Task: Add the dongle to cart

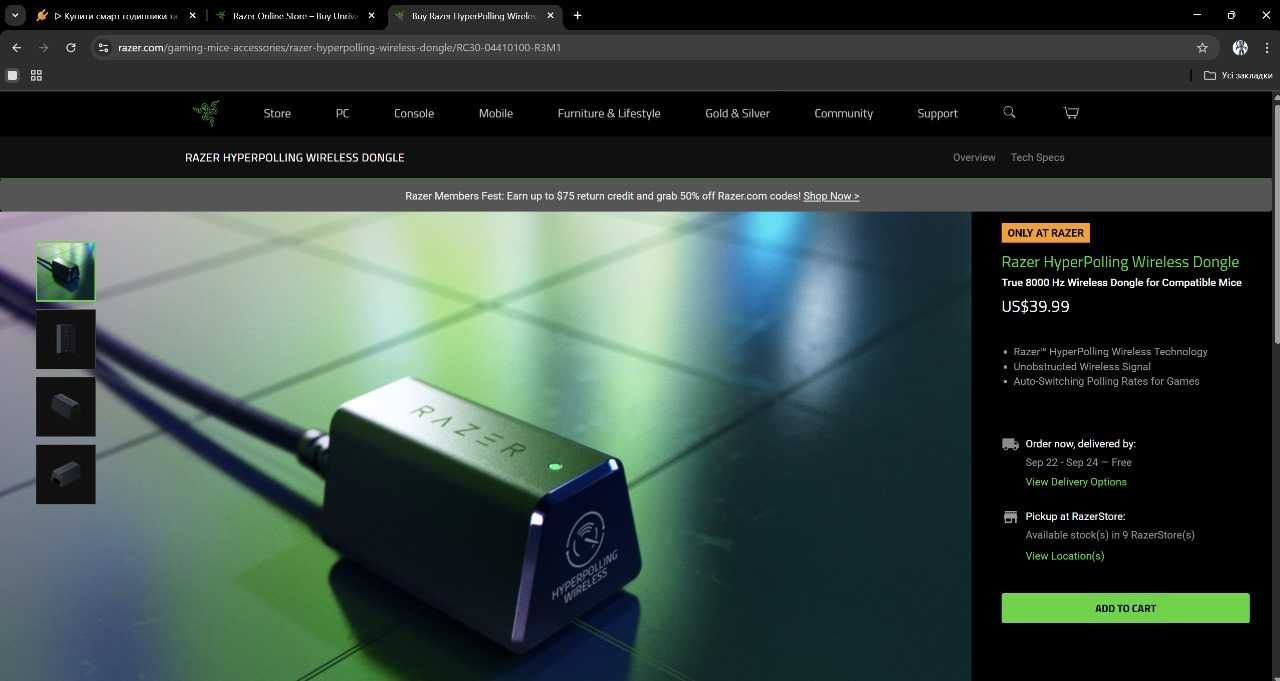Action: click(1125, 608)
